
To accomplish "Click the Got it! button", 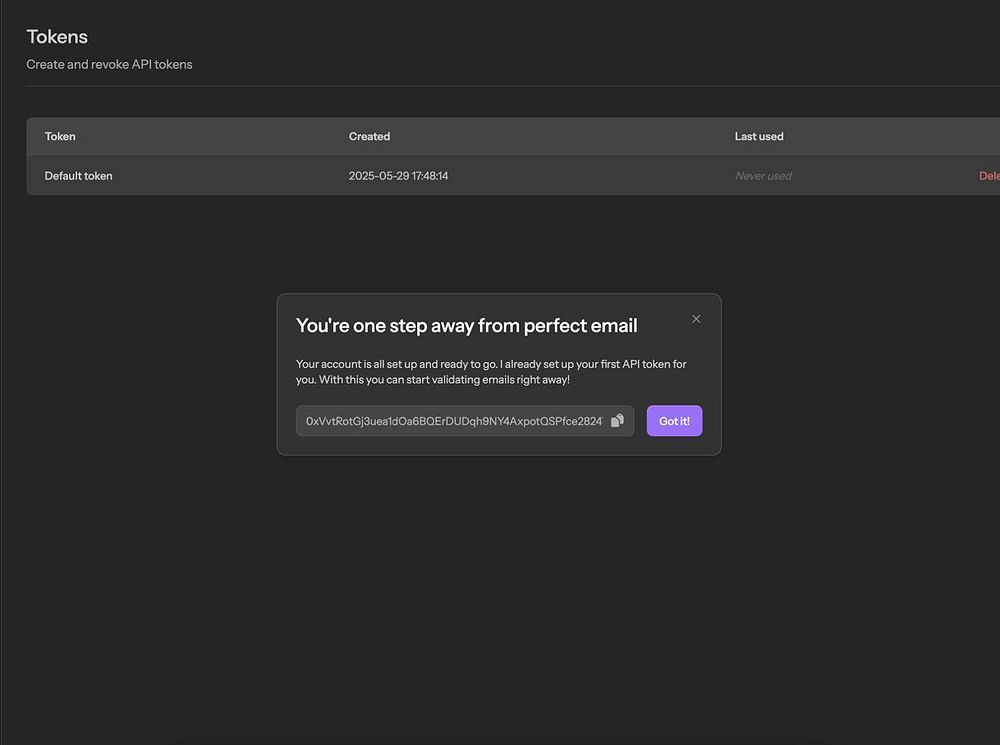I will (674, 421).
